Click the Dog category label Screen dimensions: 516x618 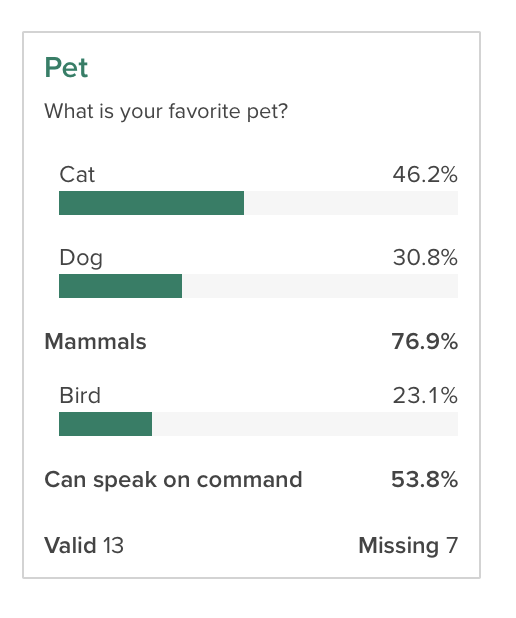[x=81, y=258]
